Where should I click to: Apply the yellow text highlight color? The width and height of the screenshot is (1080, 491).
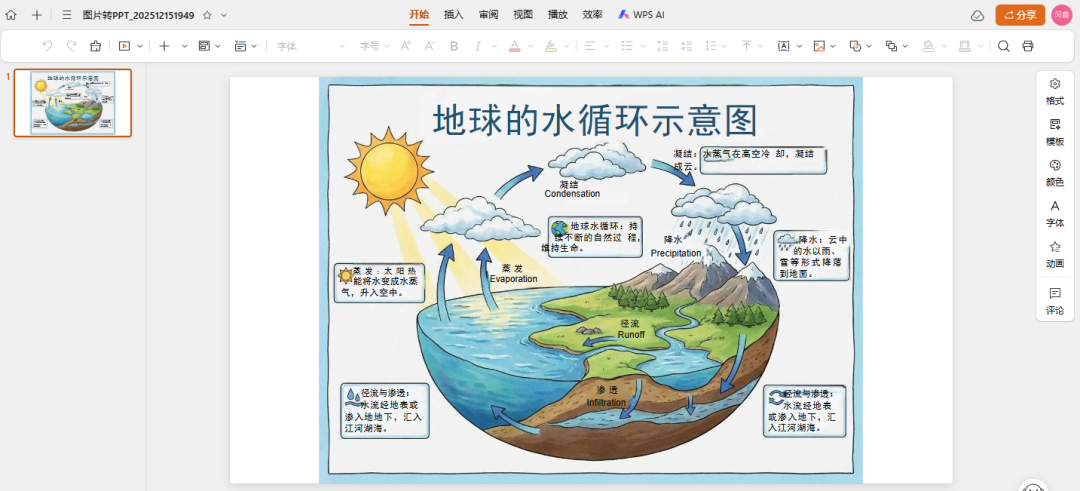click(x=550, y=46)
